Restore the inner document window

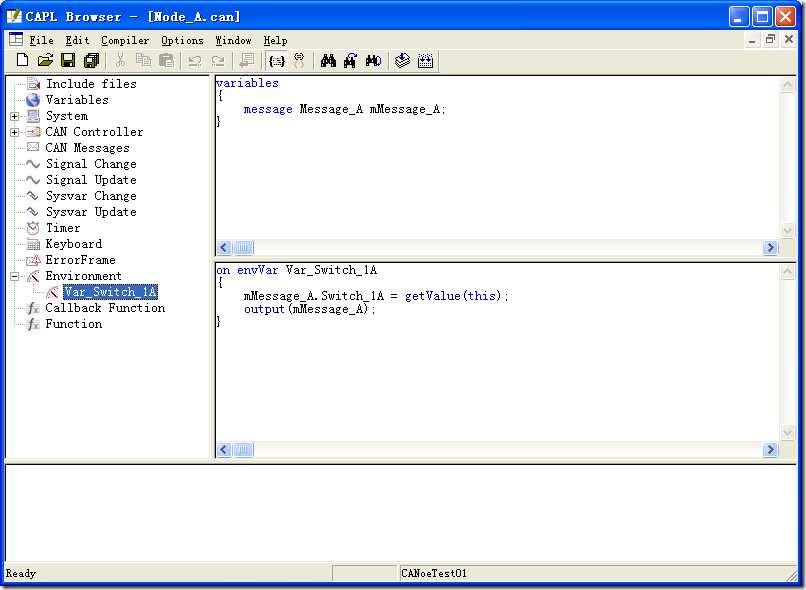[770, 40]
